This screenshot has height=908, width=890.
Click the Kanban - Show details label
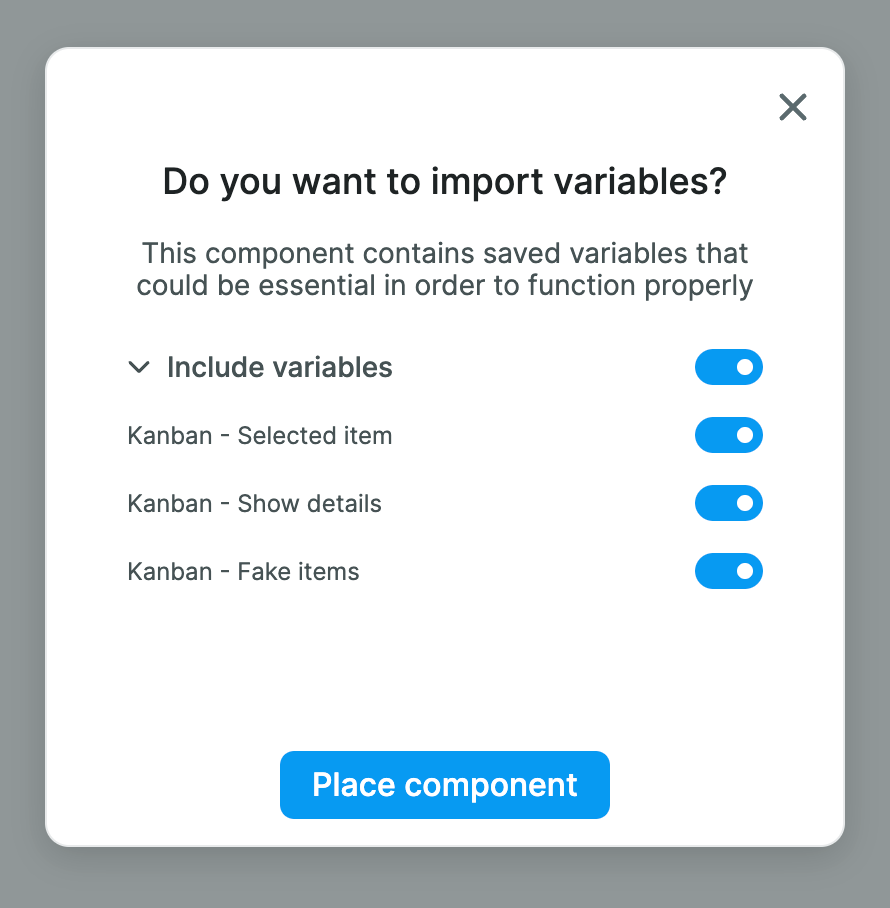tap(254, 504)
